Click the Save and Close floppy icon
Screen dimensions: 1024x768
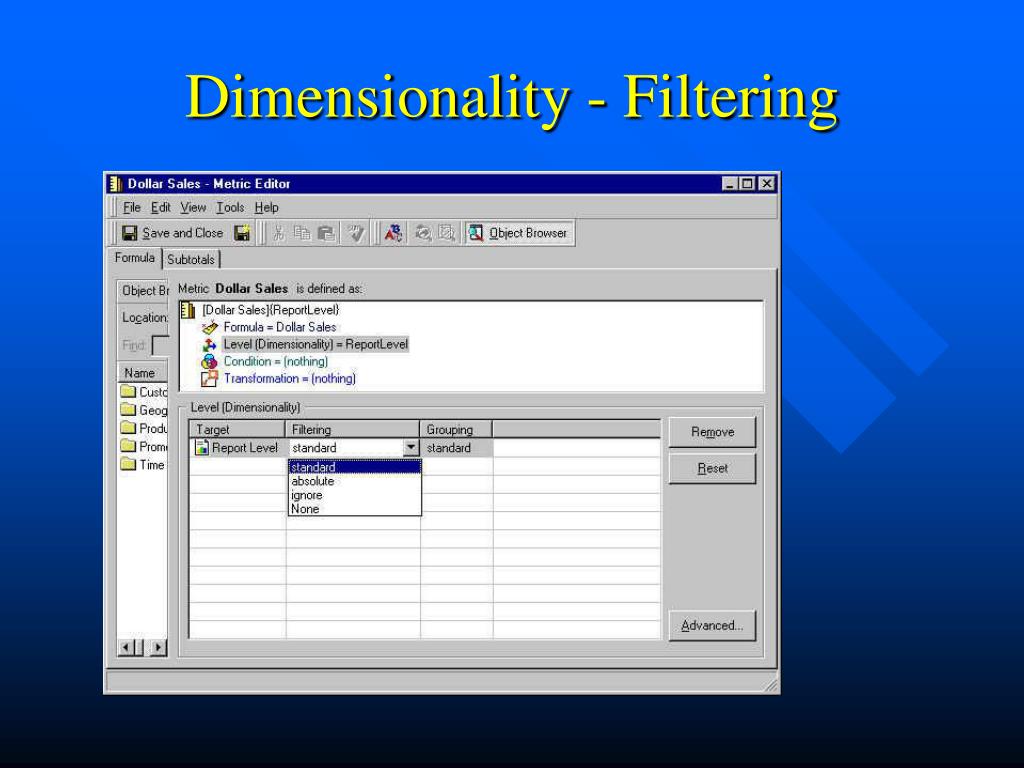click(x=129, y=233)
